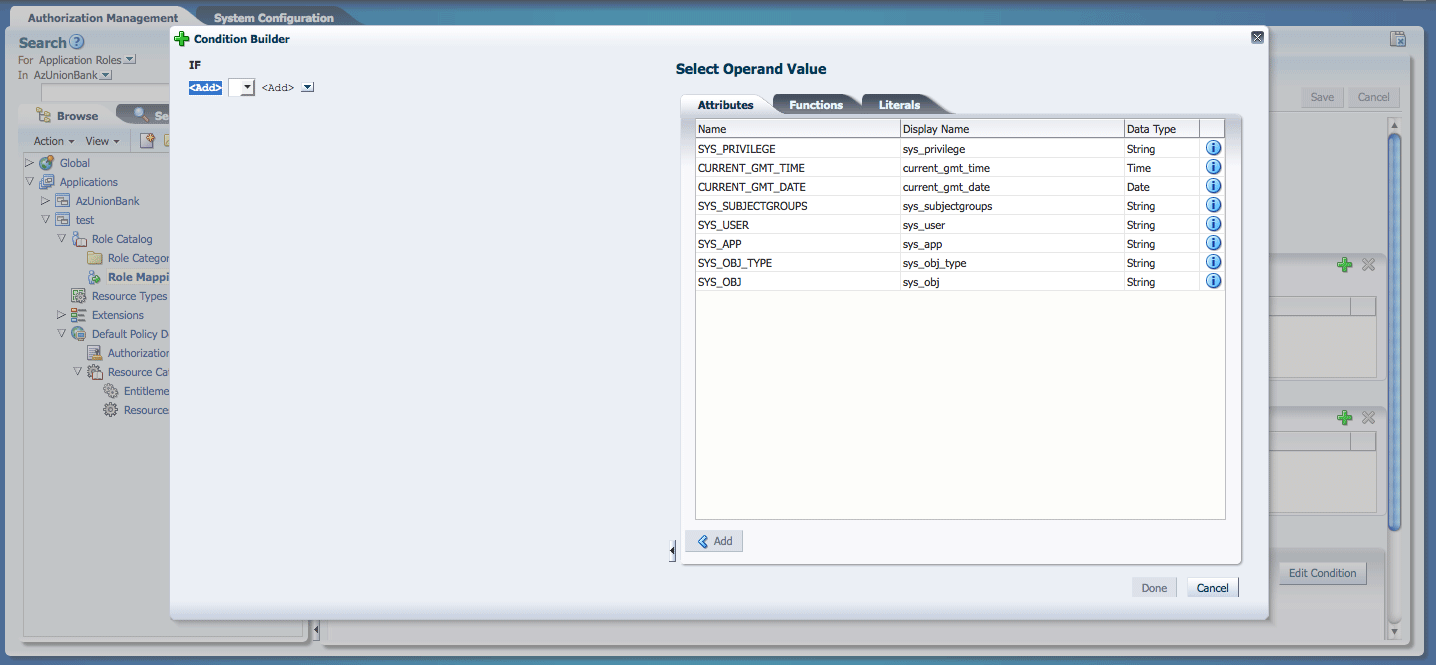Open info for SYS_USER attribute
The image size is (1436, 665).
[1213, 224]
